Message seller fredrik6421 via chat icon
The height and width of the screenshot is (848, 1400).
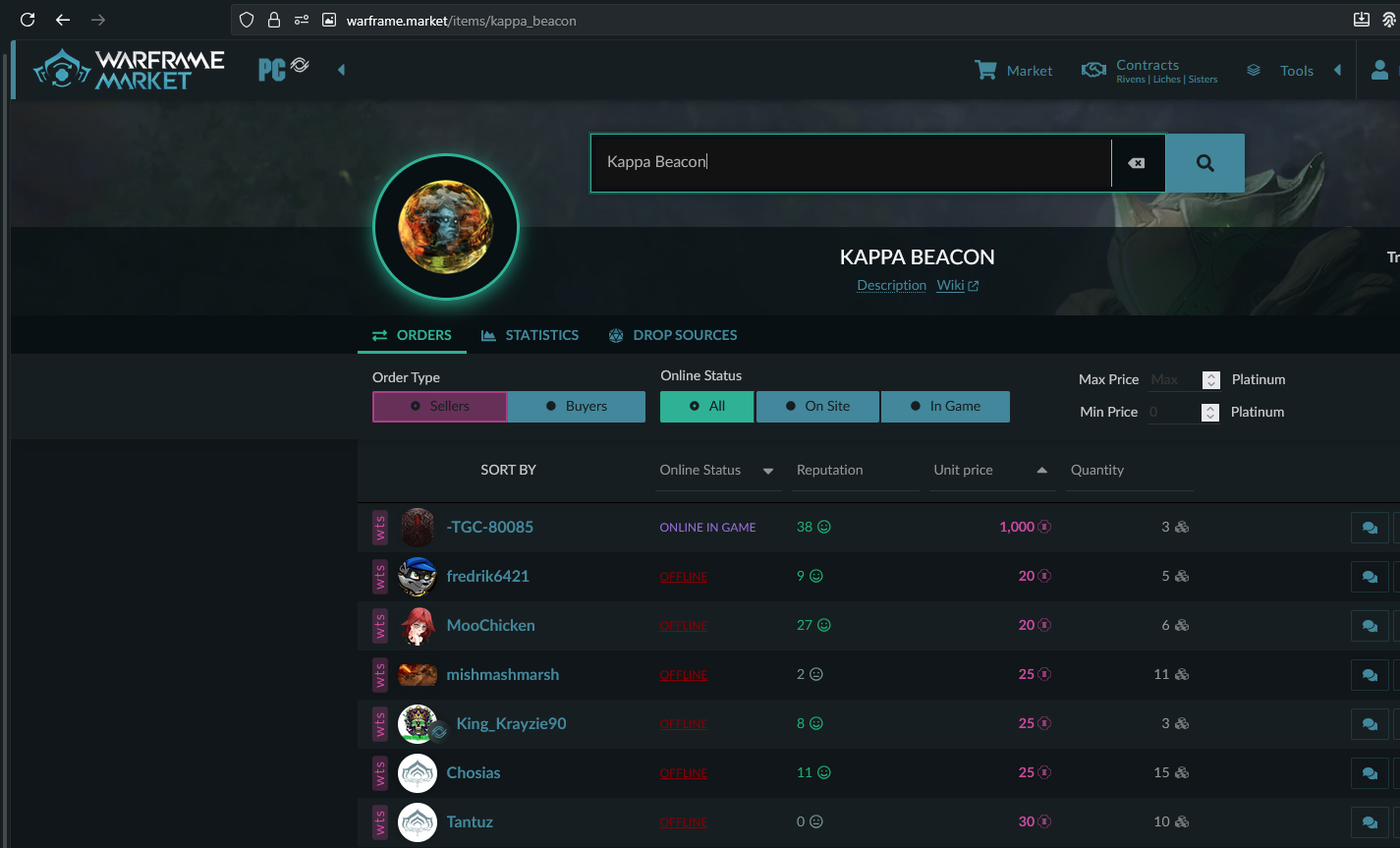click(1370, 577)
